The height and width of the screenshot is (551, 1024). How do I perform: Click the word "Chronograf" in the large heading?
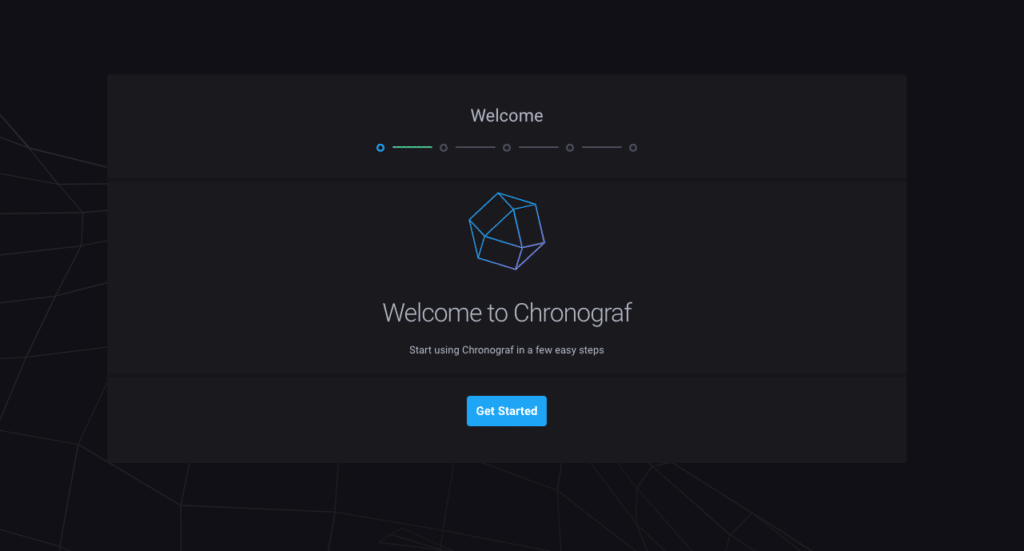(572, 313)
